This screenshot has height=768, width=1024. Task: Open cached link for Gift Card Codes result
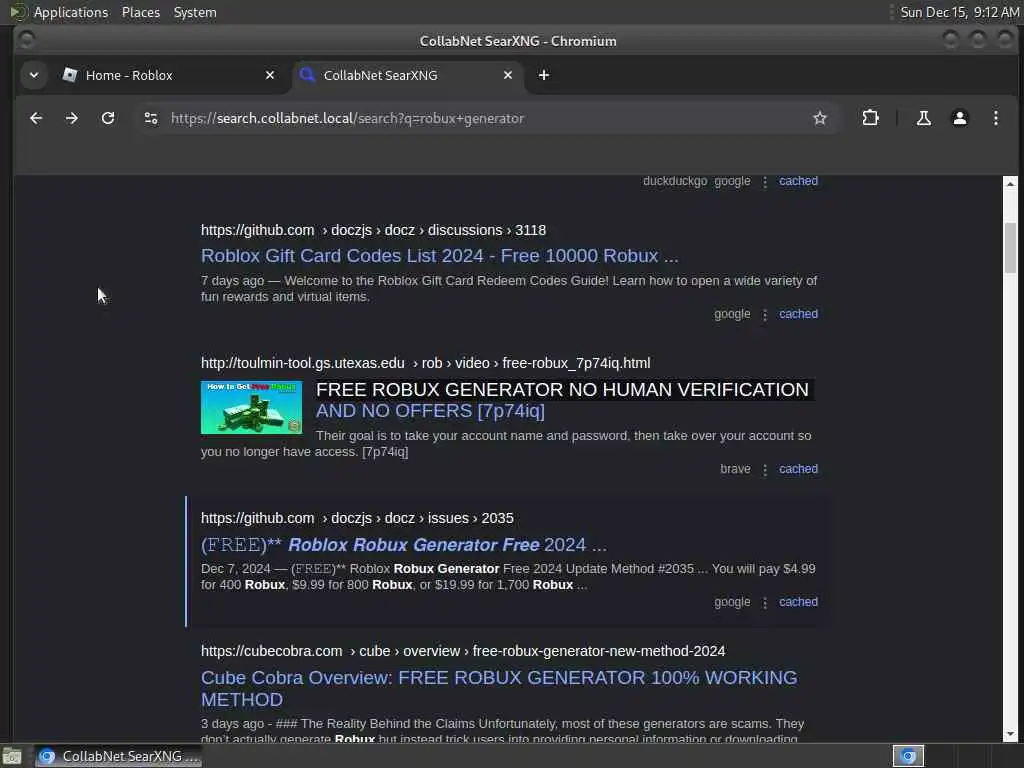click(798, 314)
